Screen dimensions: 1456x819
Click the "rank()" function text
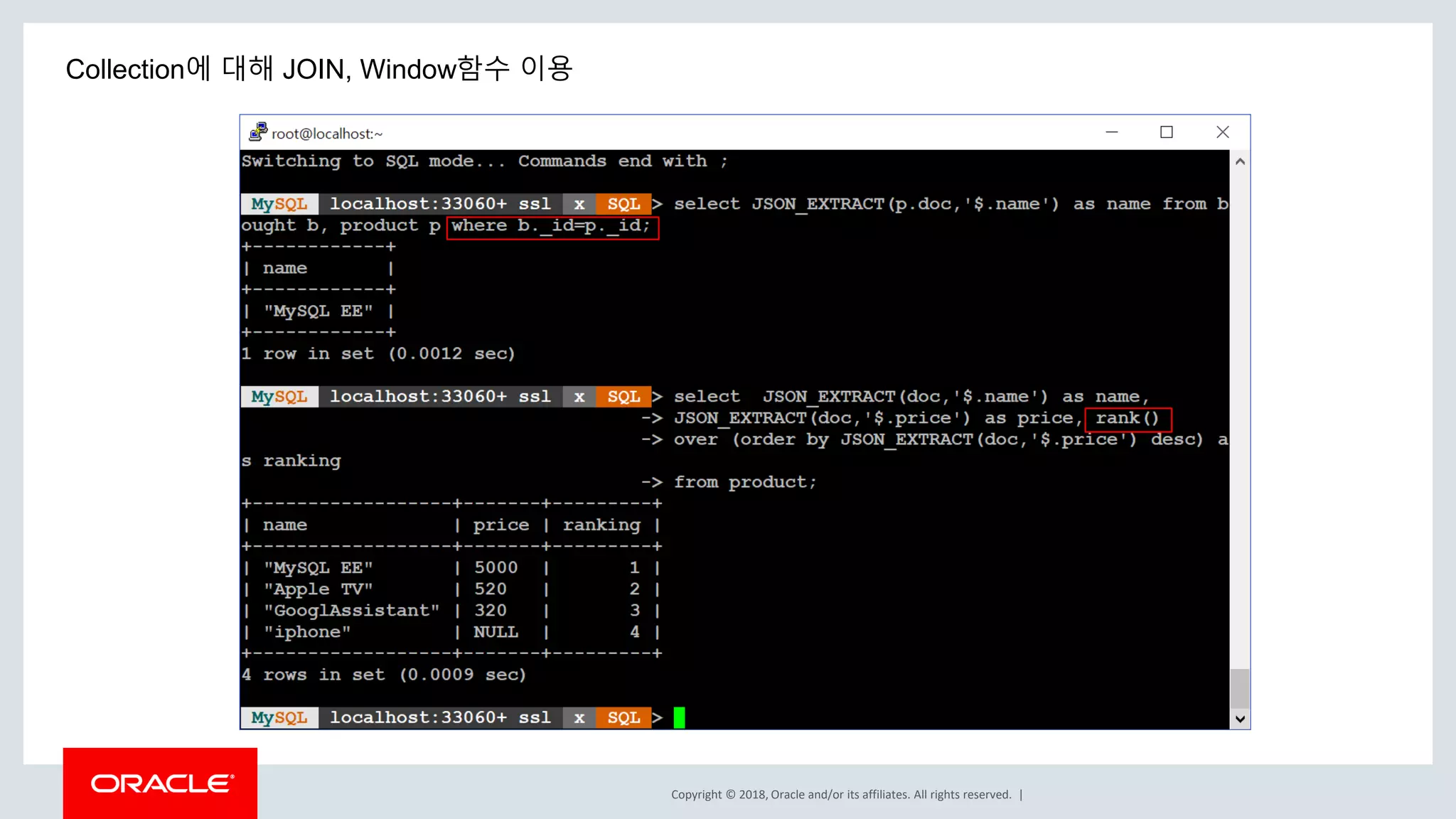point(1128,418)
